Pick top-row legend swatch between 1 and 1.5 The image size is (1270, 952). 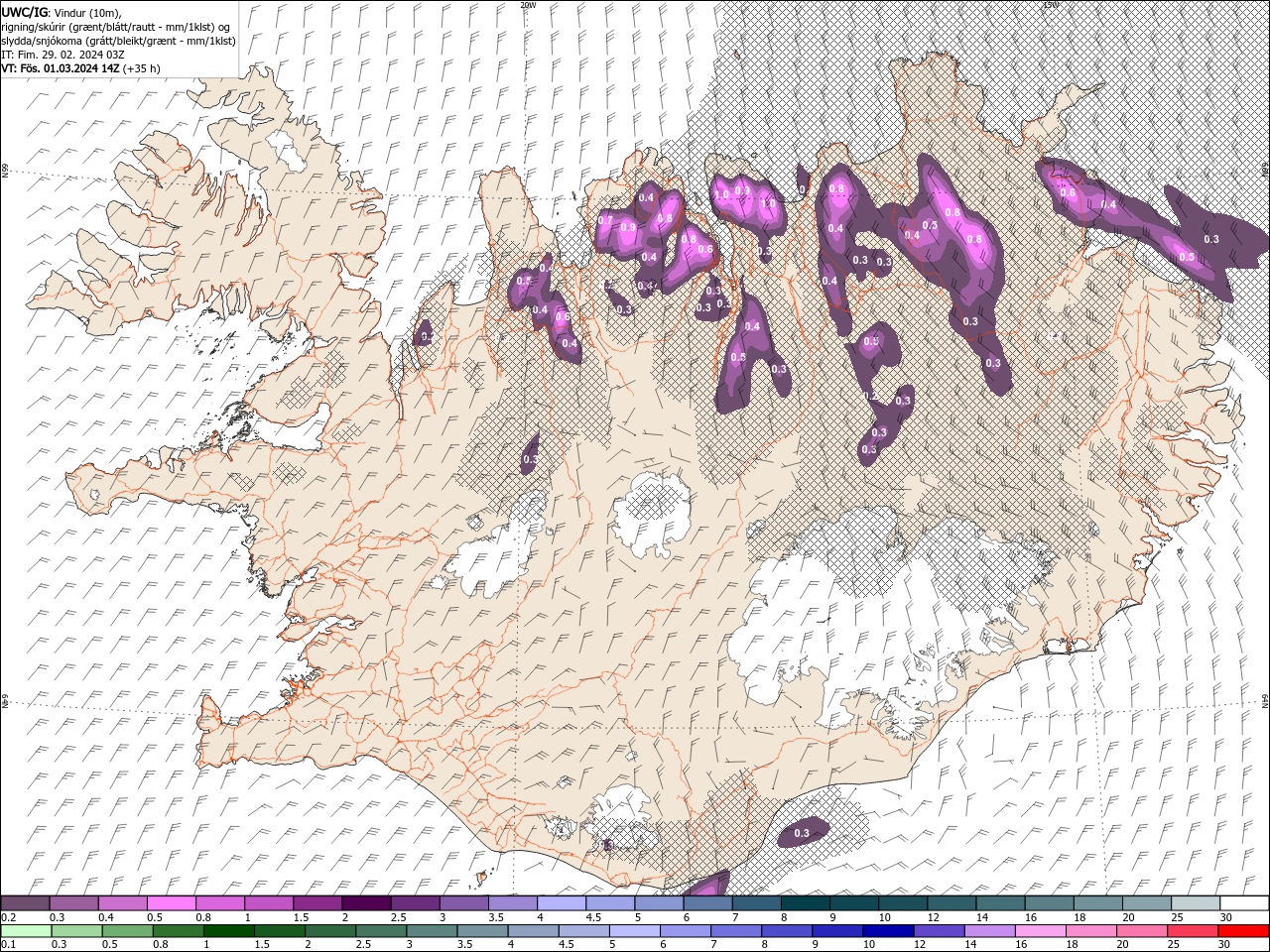pos(269,903)
